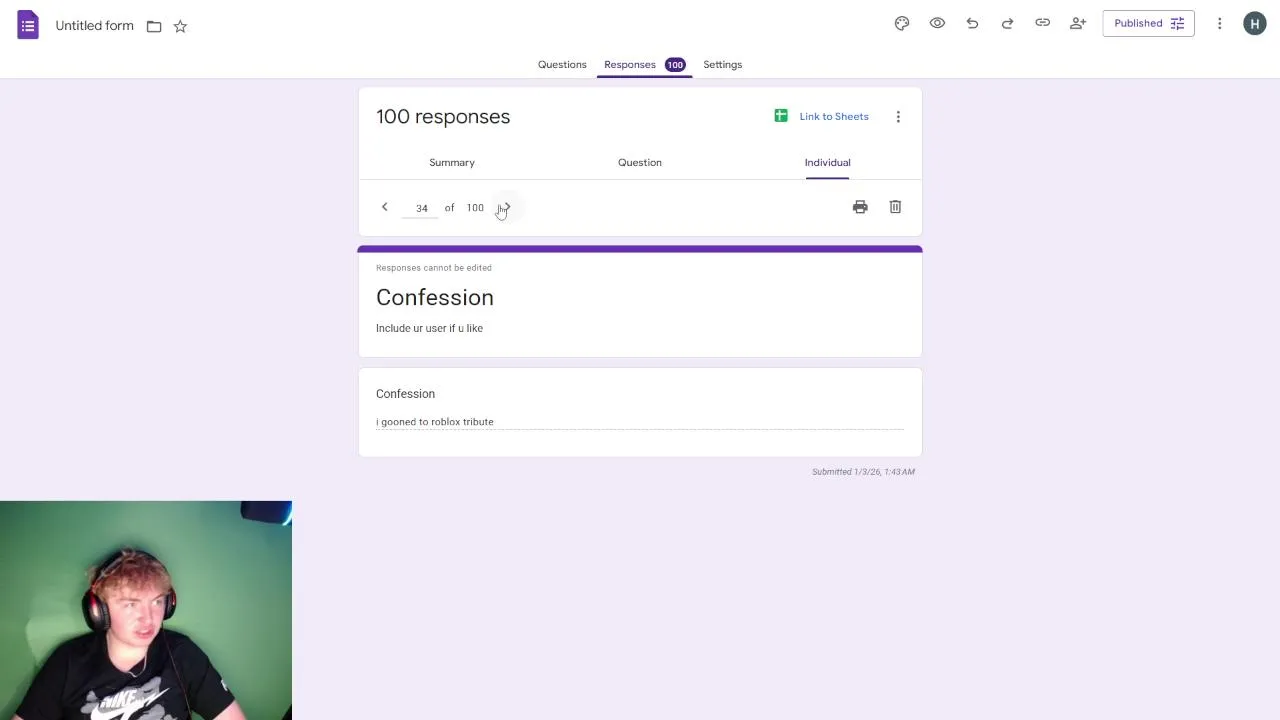This screenshot has width=1280, height=720.
Task: Click the webcam overlay video
Action: point(146,610)
